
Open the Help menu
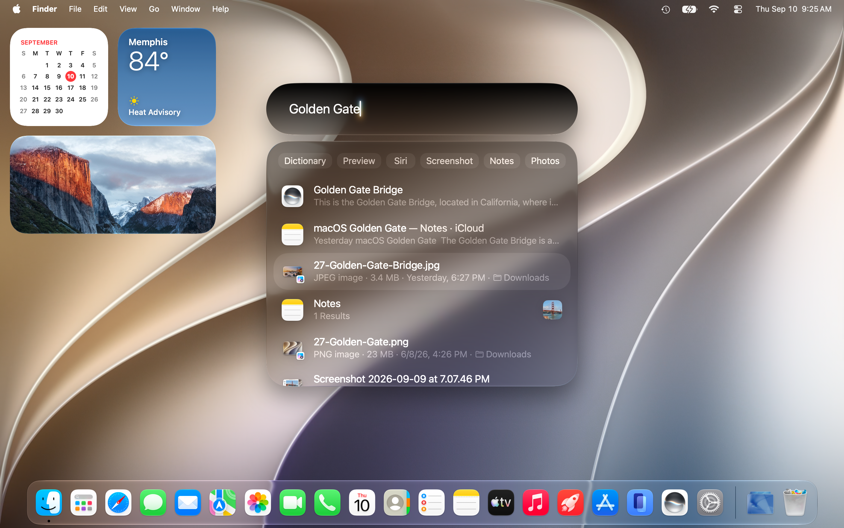click(220, 9)
